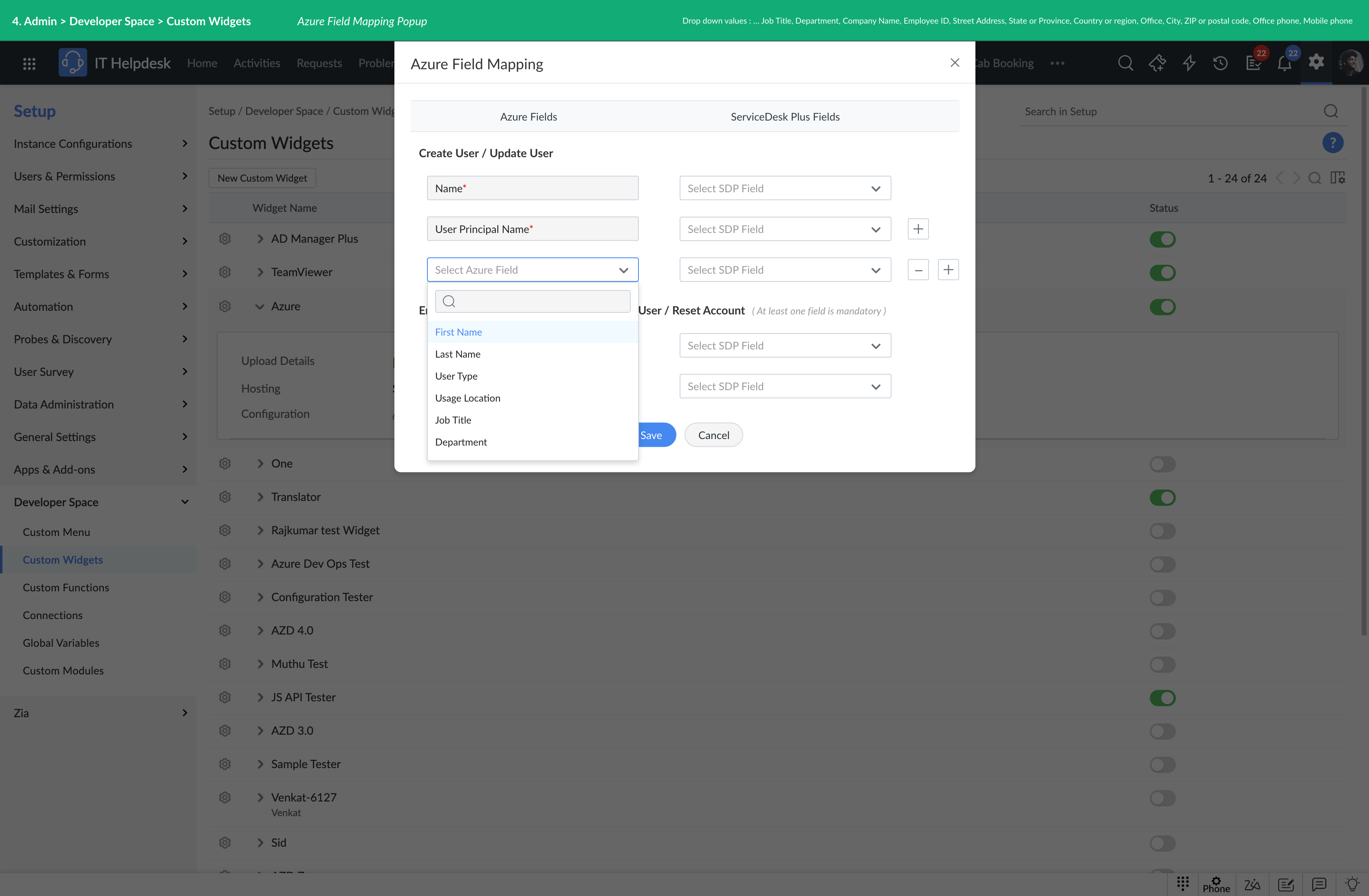Viewport: 1369px width, 896px height.
Task: Choose User Type in the dropdown list
Action: [532, 376]
